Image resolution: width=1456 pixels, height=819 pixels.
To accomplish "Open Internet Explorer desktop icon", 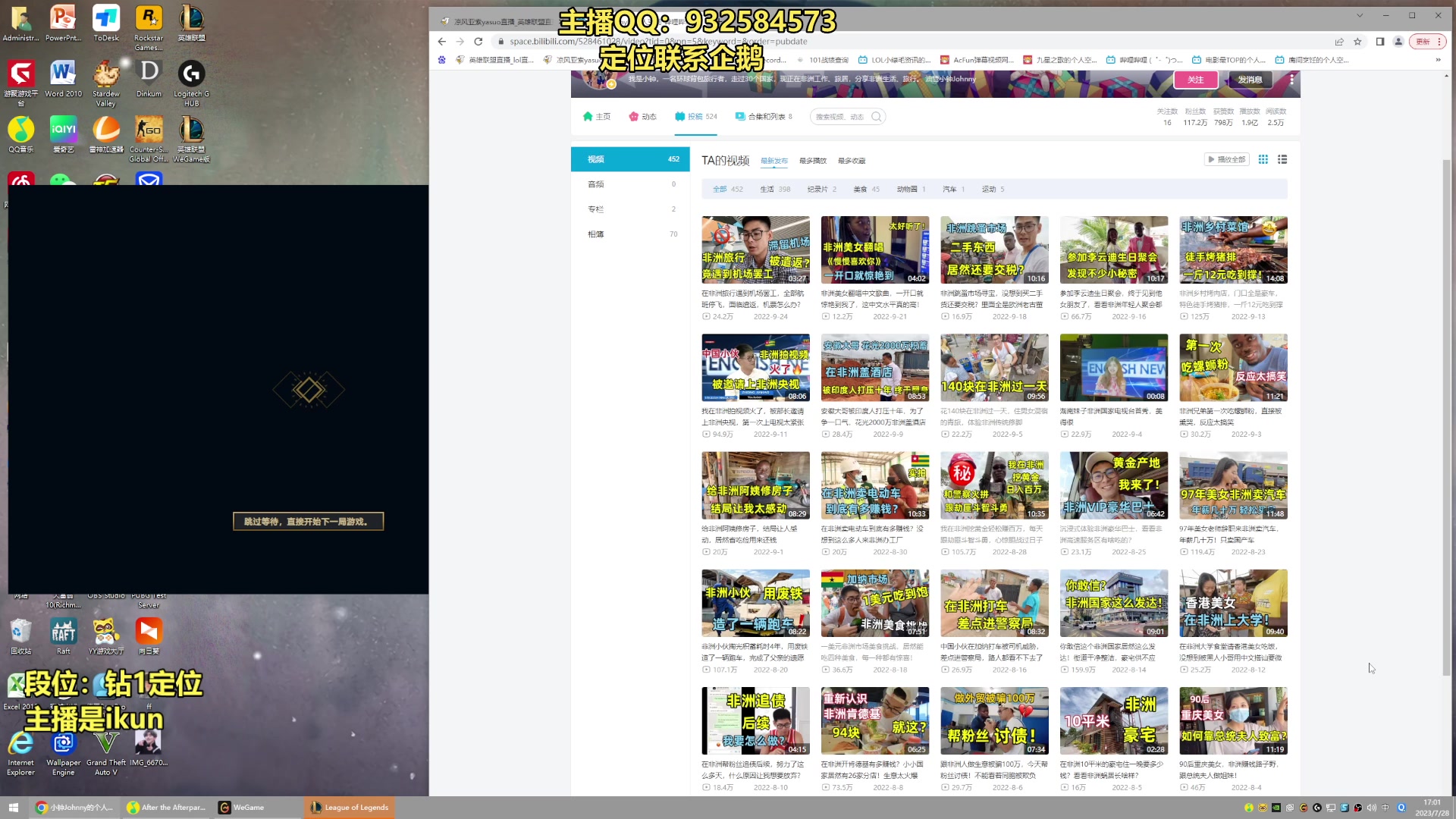I will tap(20, 753).
